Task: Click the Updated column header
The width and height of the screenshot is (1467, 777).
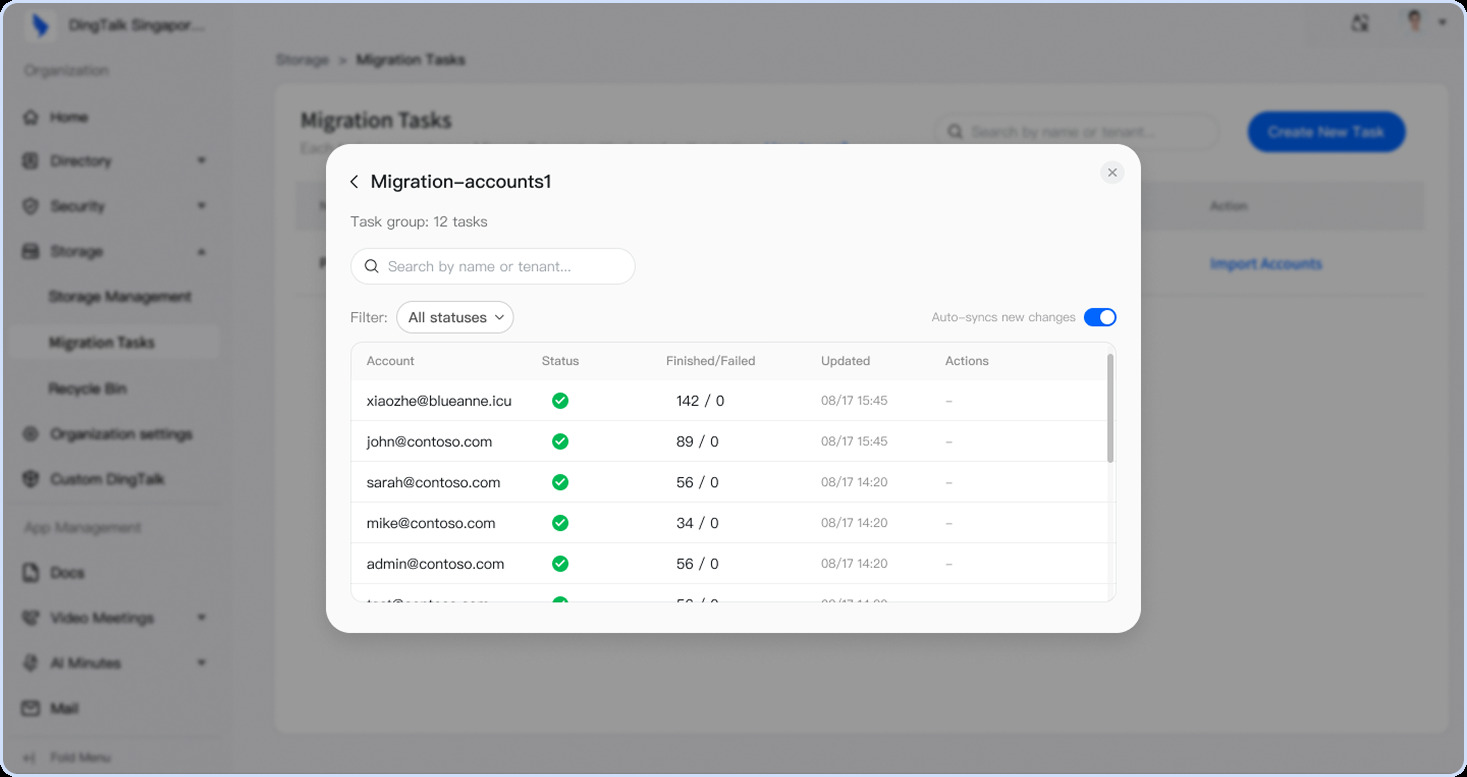Action: pos(845,361)
